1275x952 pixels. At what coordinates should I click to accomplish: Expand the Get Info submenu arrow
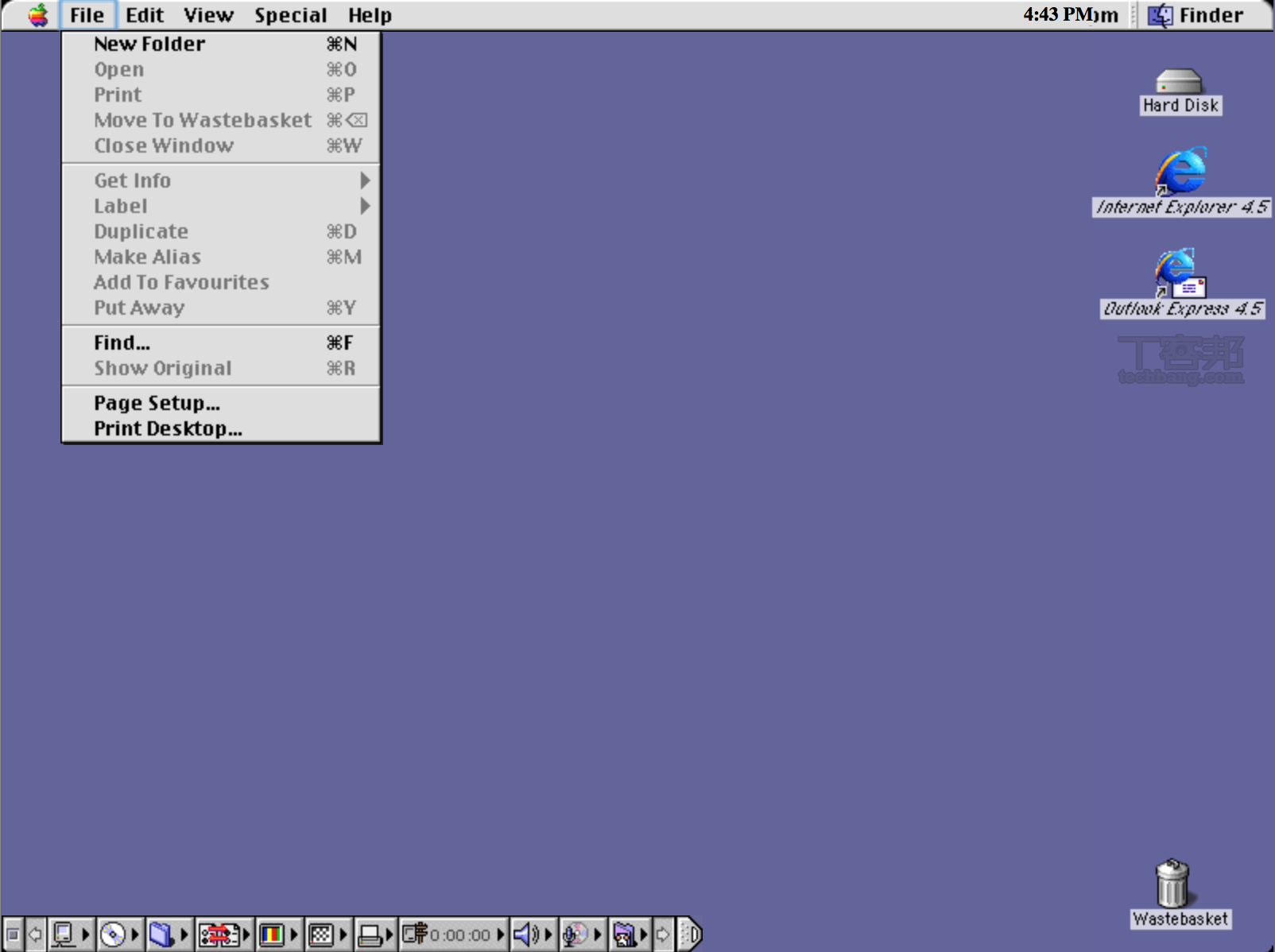[x=365, y=180]
